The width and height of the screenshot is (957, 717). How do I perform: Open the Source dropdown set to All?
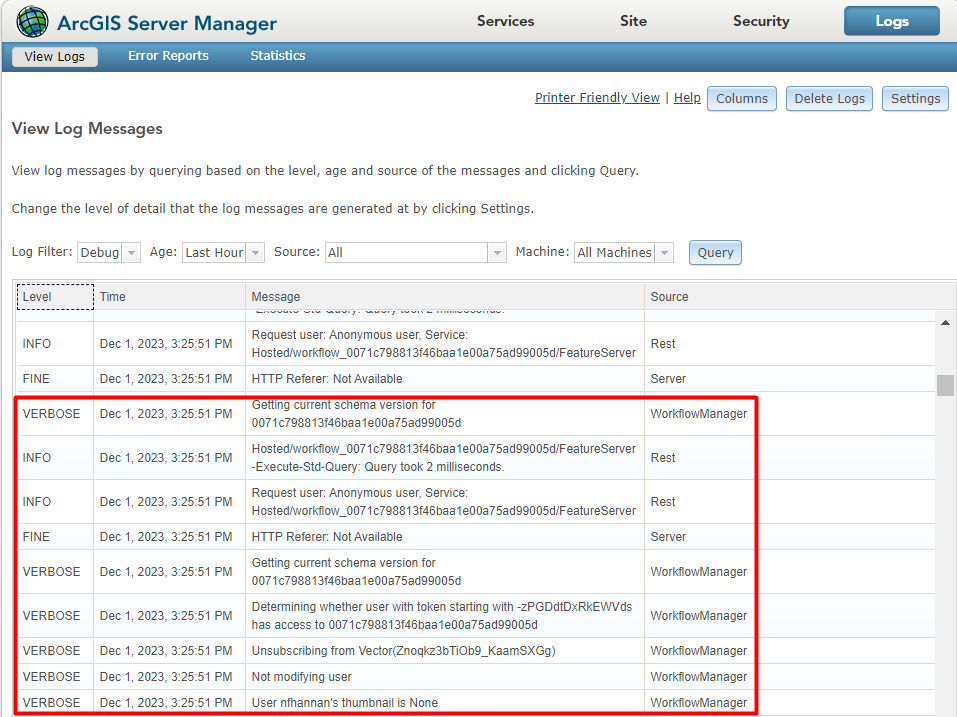coord(415,252)
